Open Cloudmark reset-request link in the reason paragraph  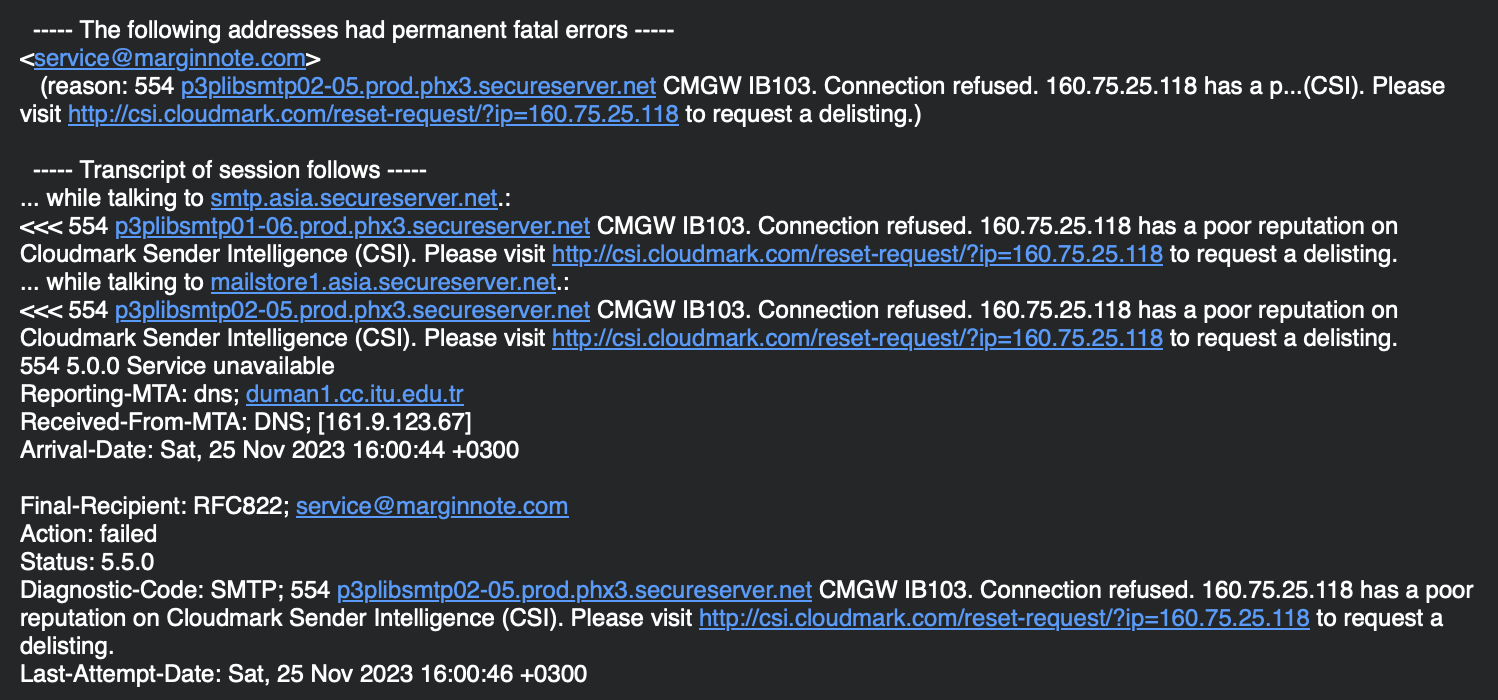point(373,114)
